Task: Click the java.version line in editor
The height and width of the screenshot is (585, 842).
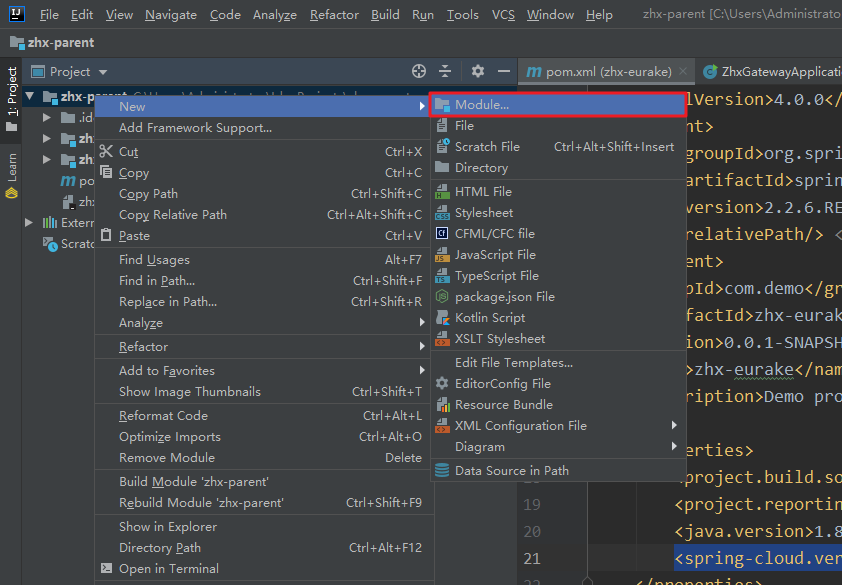Action: pyautogui.click(x=758, y=531)
